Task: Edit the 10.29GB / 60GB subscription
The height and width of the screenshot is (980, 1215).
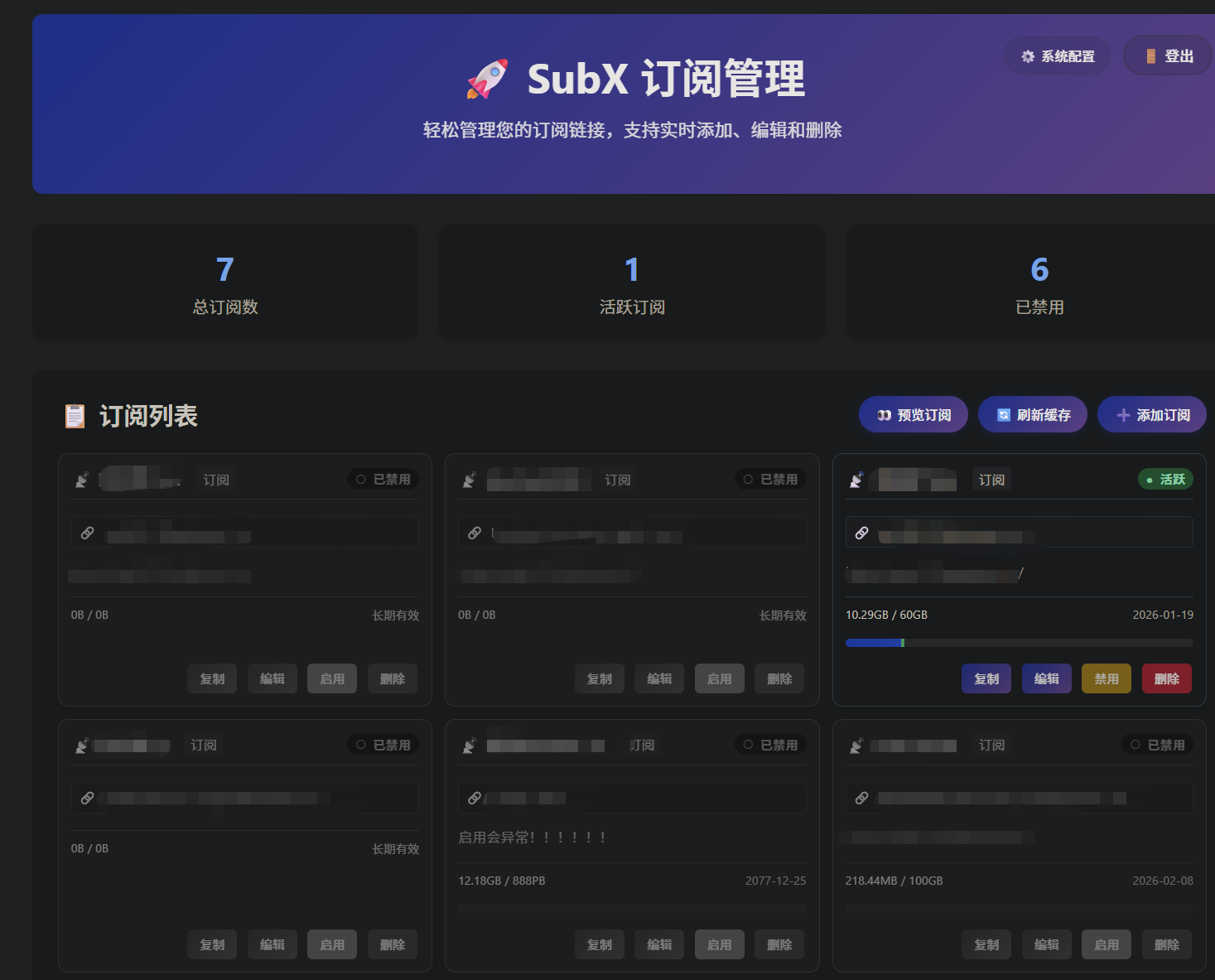Action: pos(1047,678)
